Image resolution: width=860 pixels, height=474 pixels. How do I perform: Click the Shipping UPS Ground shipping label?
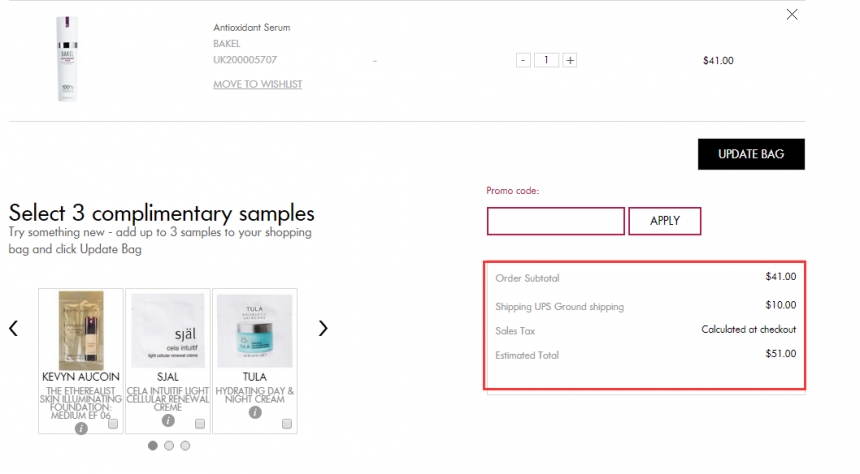tap(559, 307)
